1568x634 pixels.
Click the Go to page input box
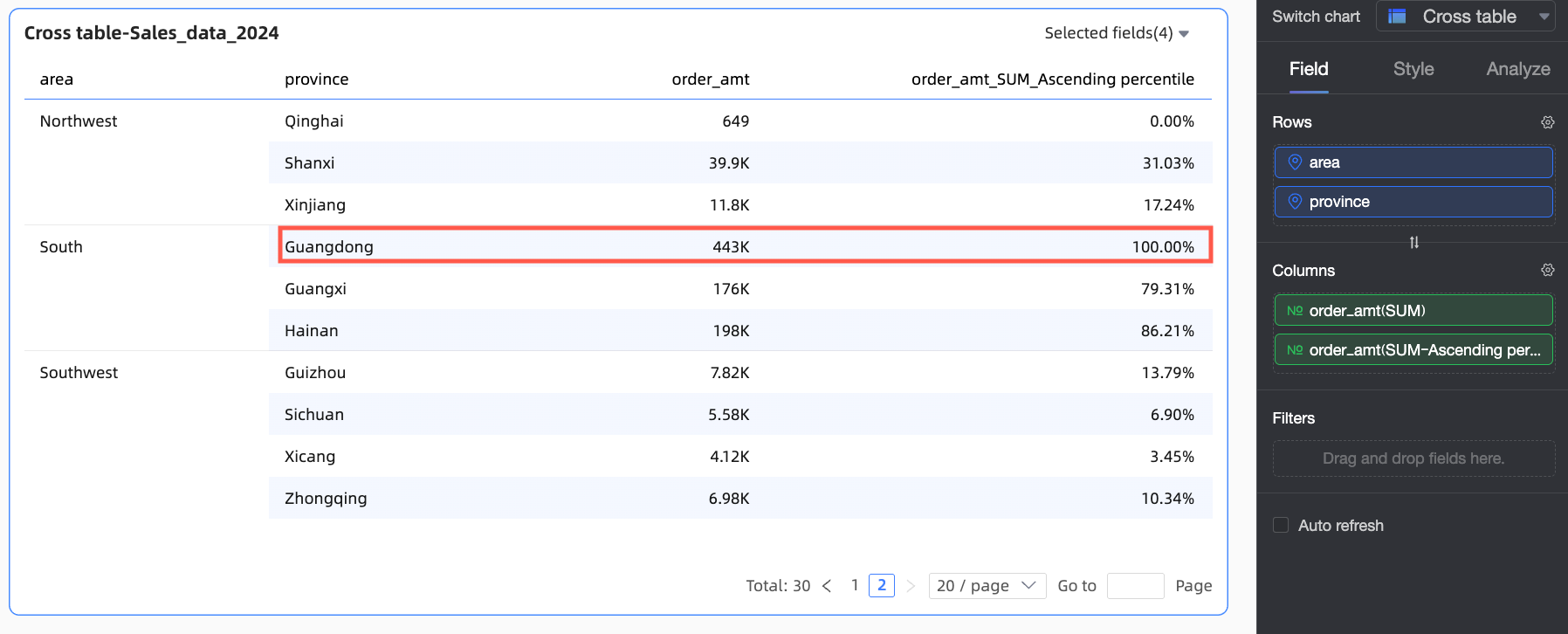pyautogui.click(x=1135, y=586)
